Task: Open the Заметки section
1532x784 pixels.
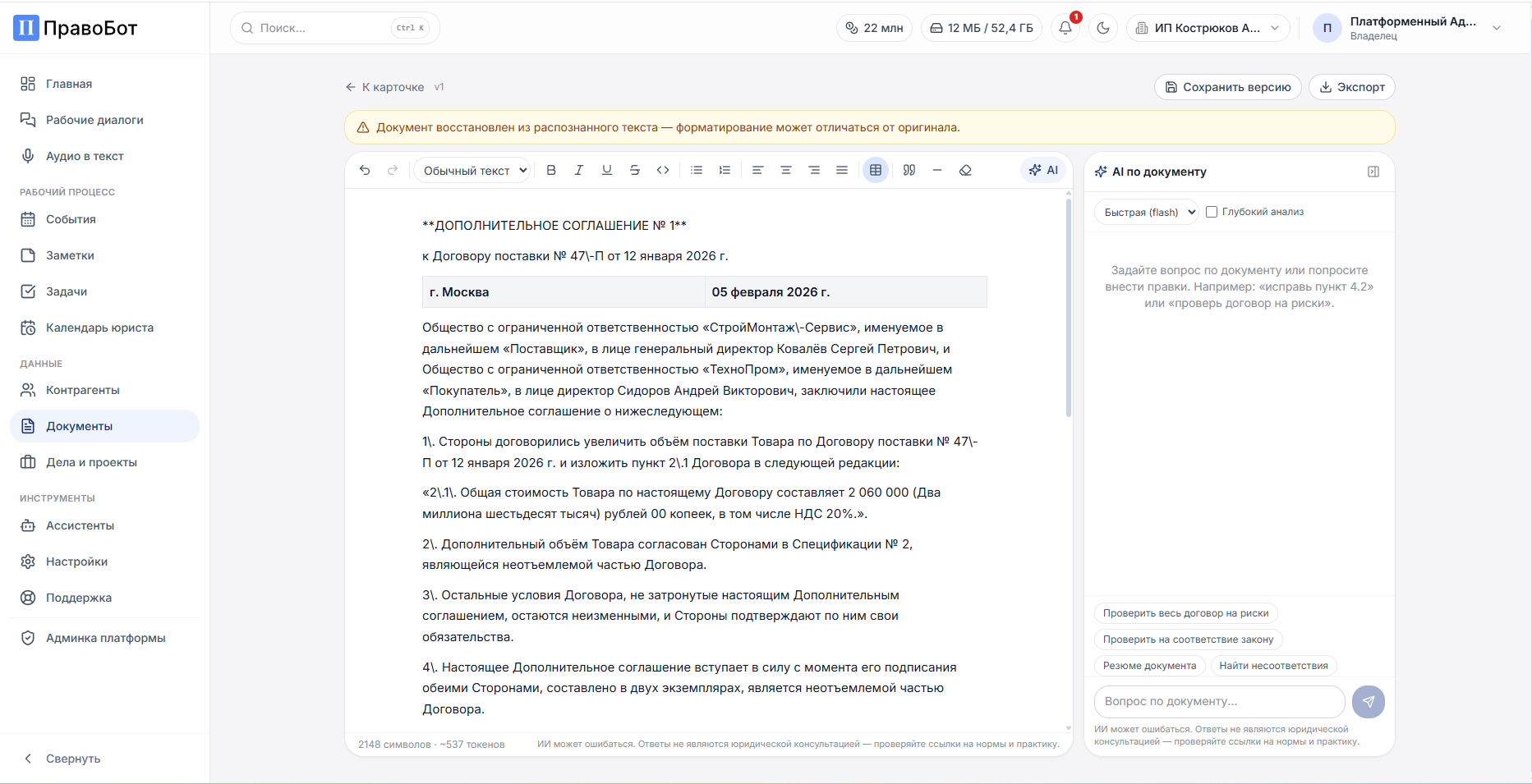Action: pos(104,255)
